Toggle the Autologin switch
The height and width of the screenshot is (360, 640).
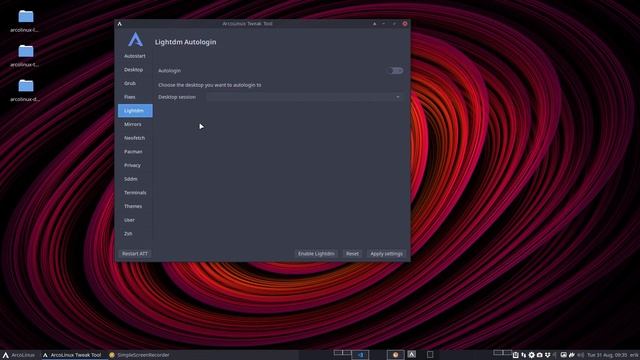(395, 71)
